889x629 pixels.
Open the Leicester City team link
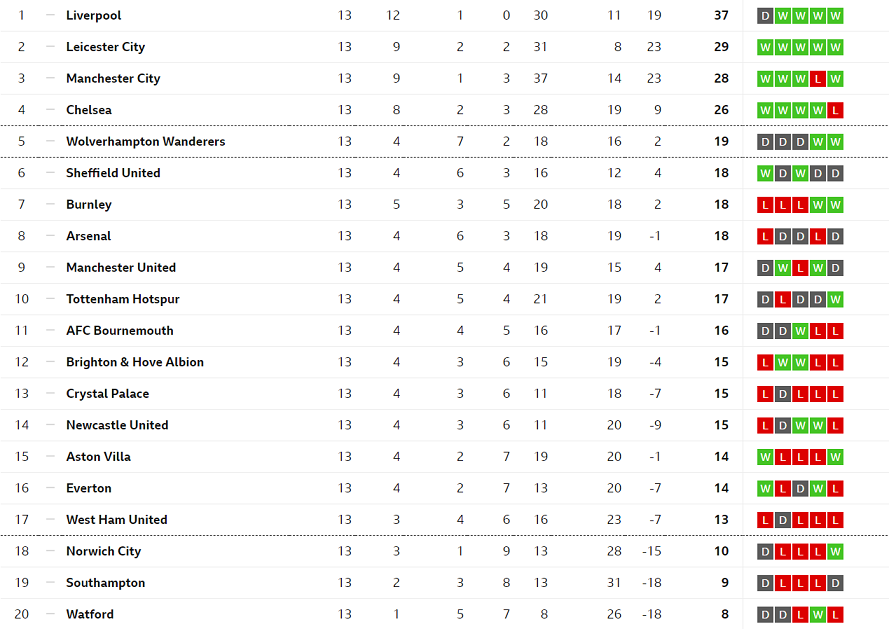click(x=105, y=47)
